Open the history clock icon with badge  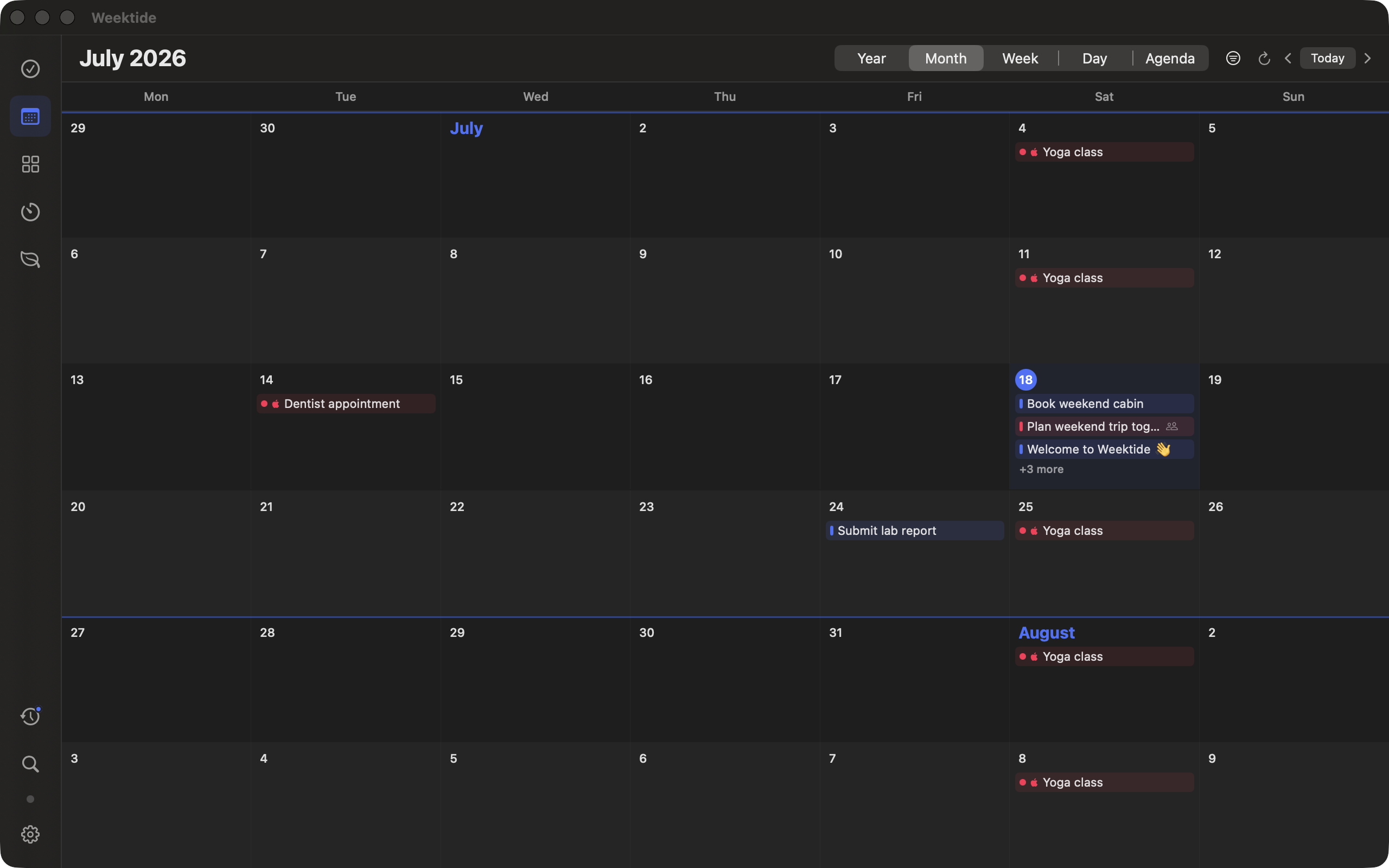pos(30,716)
